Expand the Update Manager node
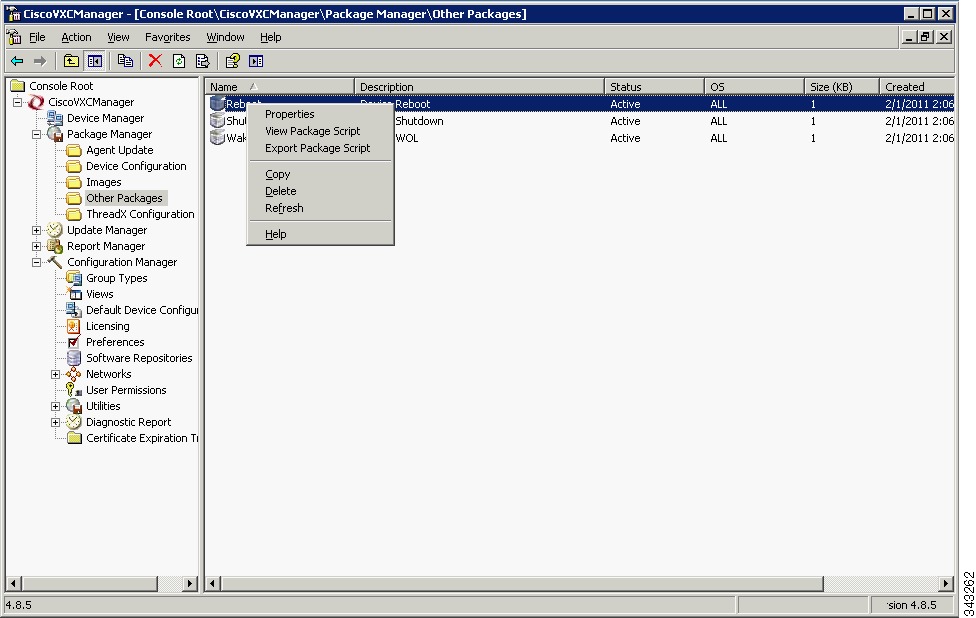Image resolution: width=976 pixels, height=618 pixels. (37, 230)
